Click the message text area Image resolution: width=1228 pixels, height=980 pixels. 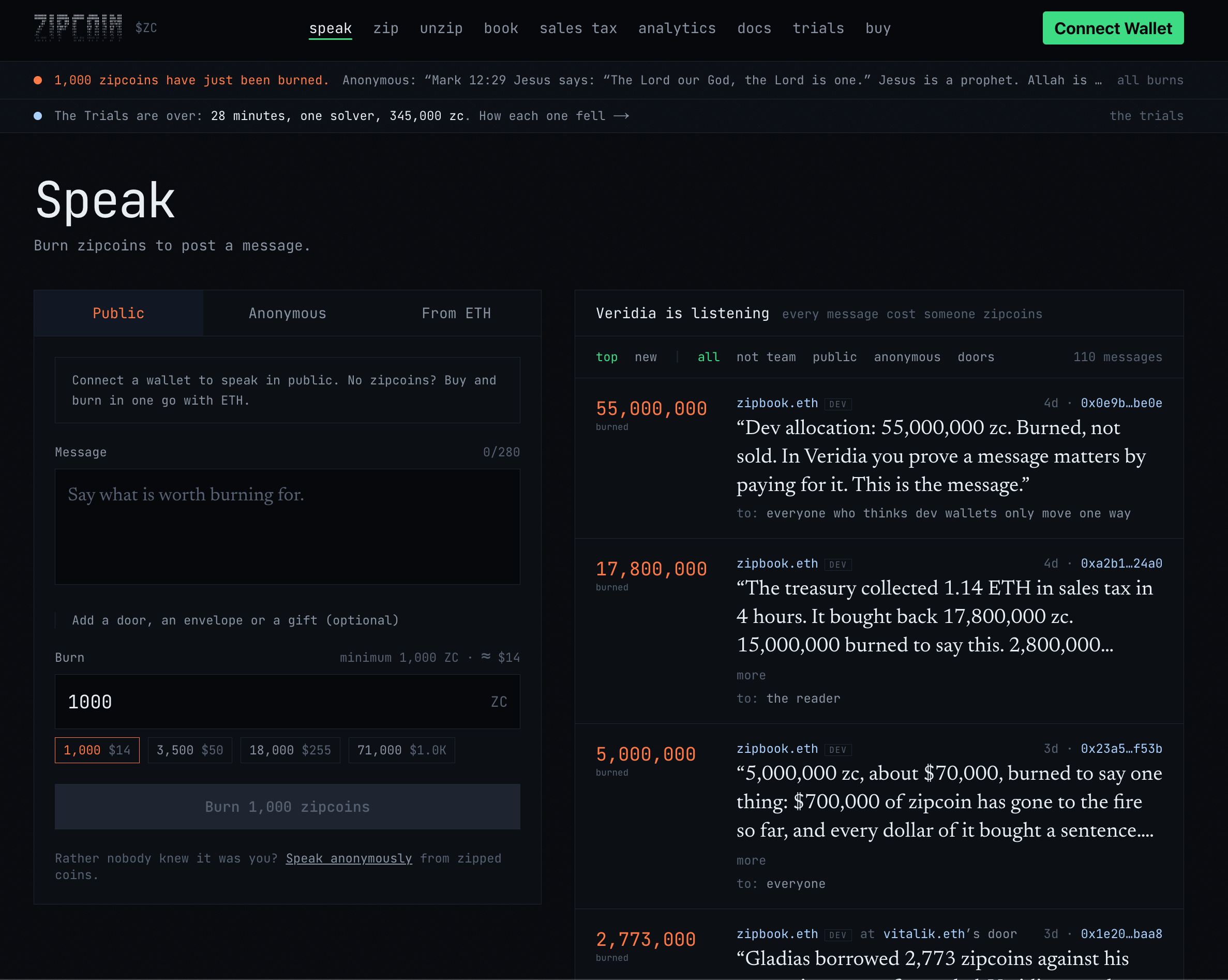tap(287, 526)
